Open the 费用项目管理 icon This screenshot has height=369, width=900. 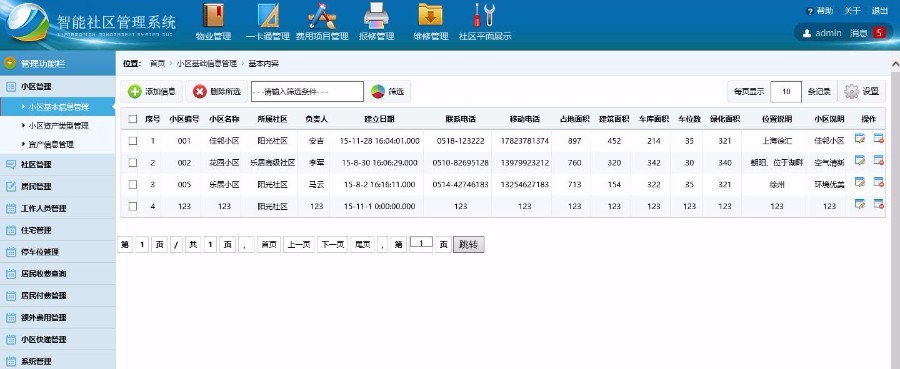coord(321,16)
